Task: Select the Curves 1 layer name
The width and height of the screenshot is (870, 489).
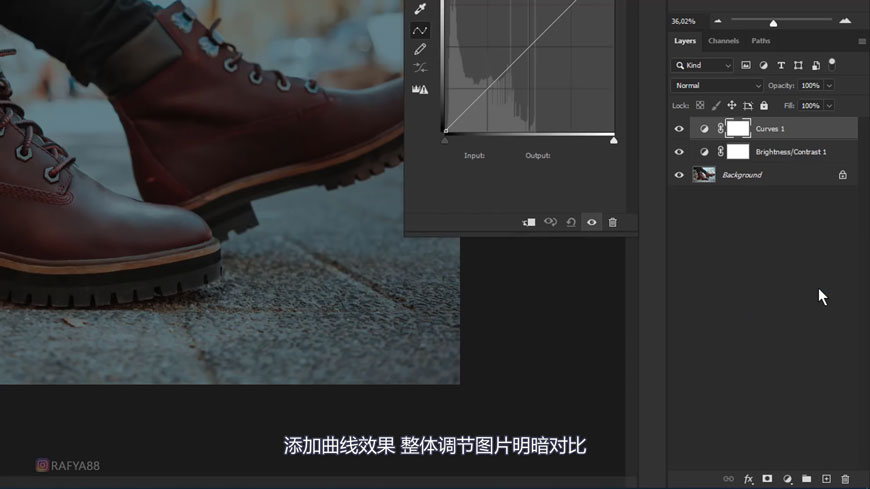Action: click(x=770, y=129)
